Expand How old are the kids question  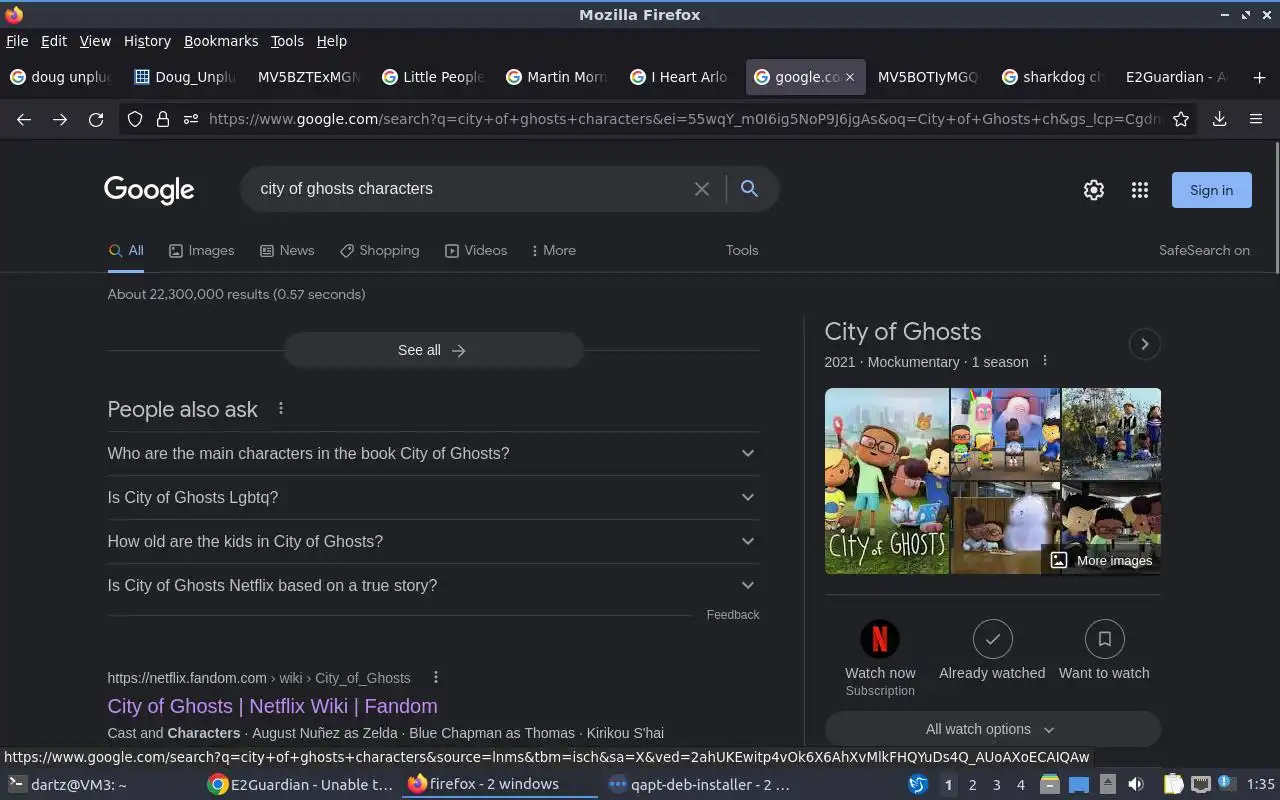click(x=433, y=541)
